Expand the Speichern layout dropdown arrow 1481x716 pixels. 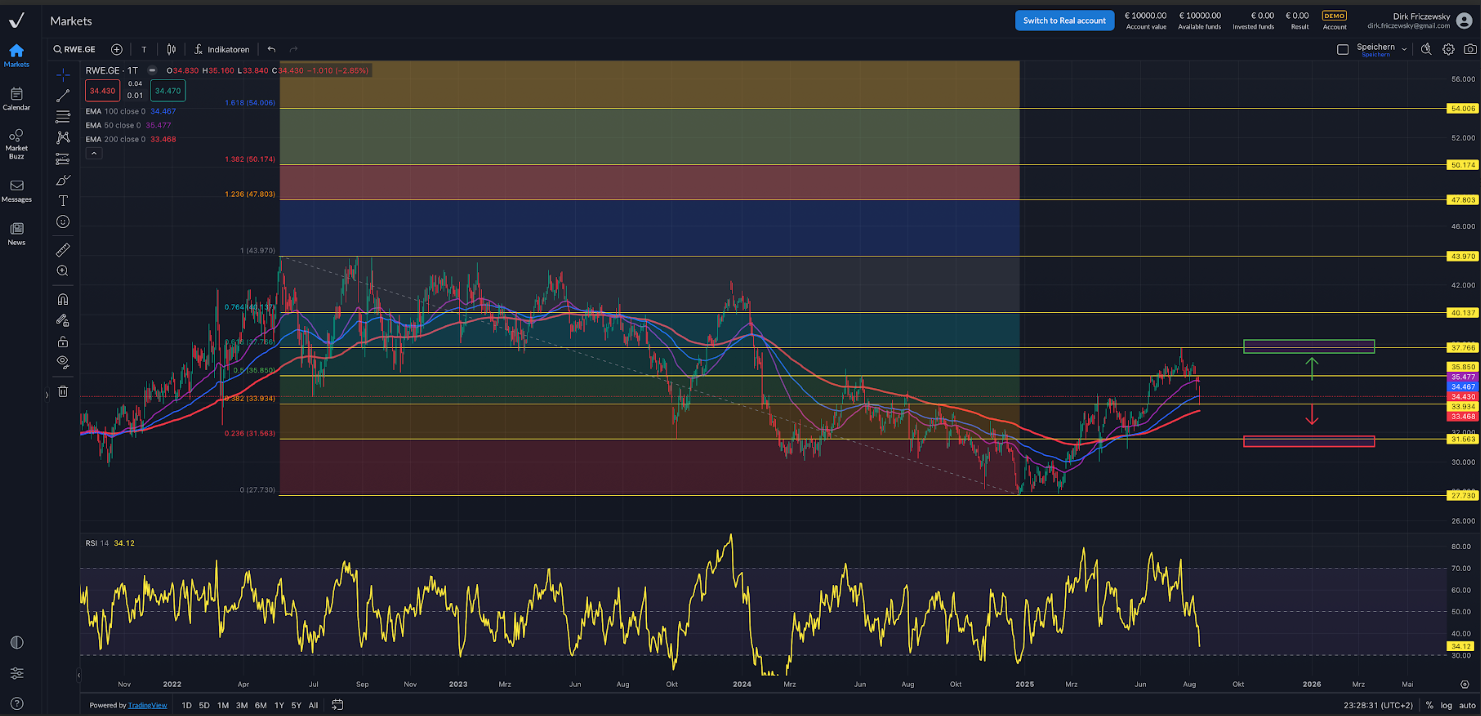click(1404, 49)
